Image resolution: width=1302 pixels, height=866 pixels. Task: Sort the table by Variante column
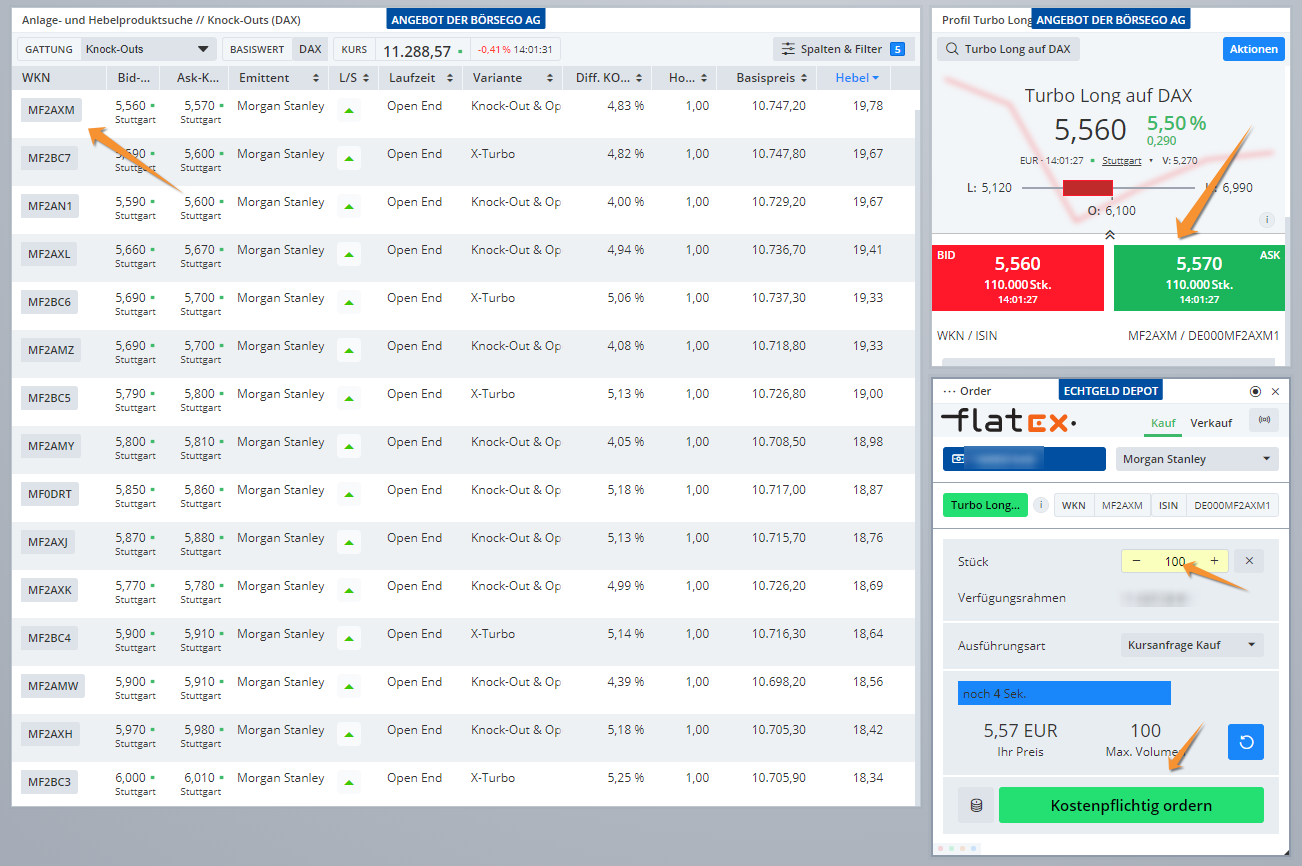[x=511, y=78]
